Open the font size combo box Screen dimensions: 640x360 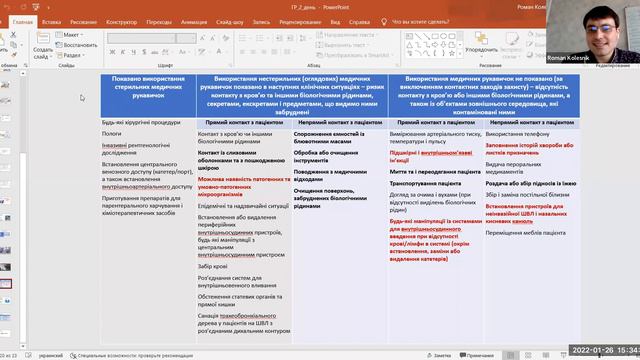pyautogui.click(x=186, y=38)
